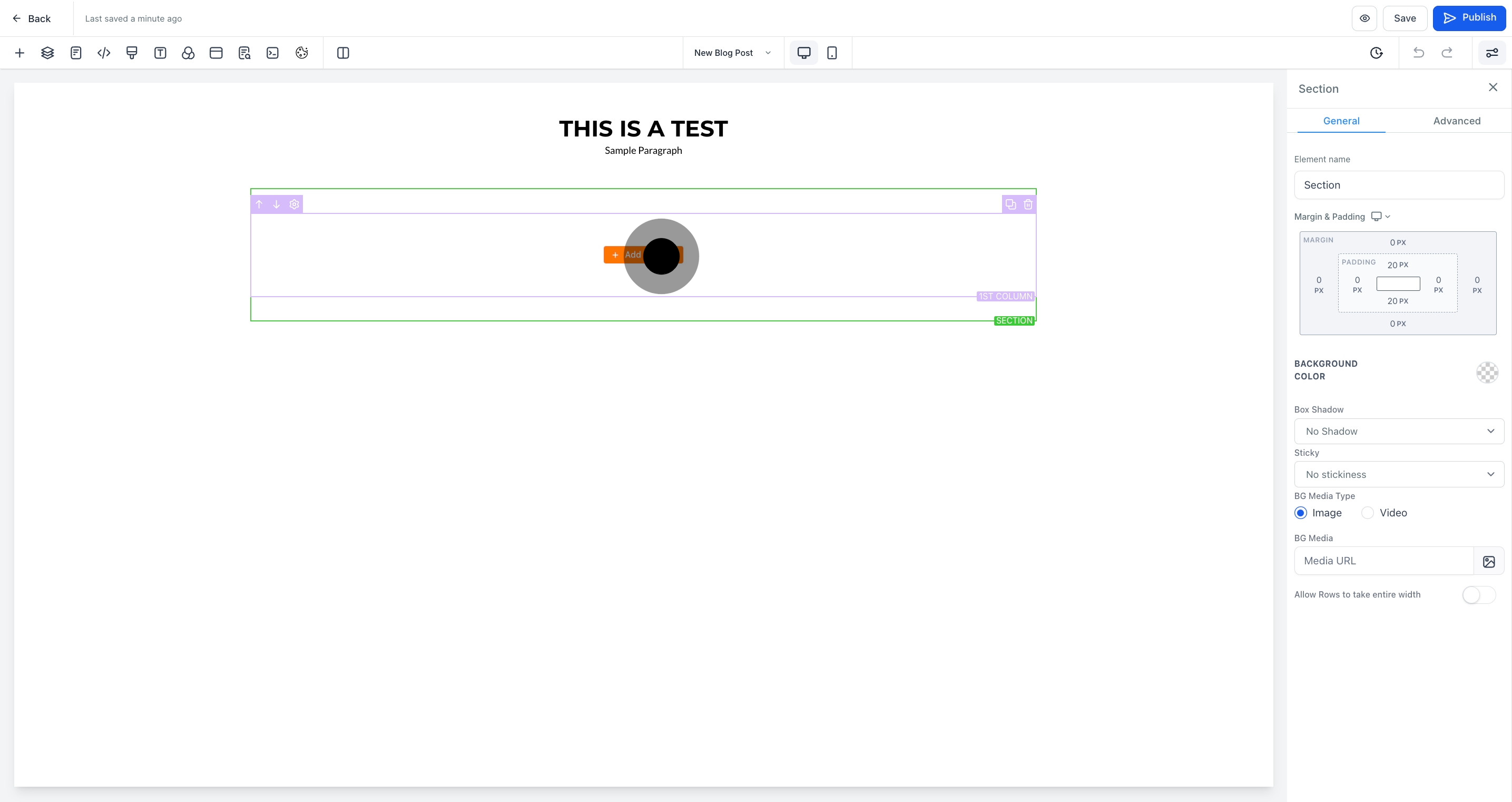Click the version history clock icon

1377,52
